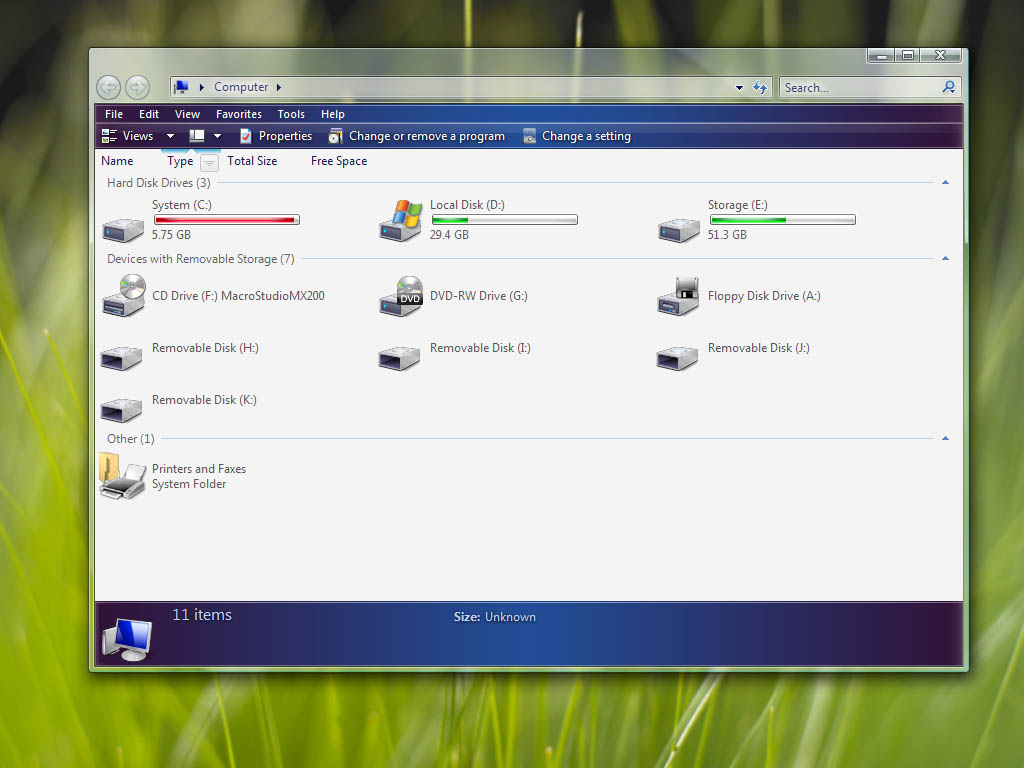This screenshot has height=768, width=1024.
Task: Click the Change or remove a program icon
Action: point(335,136)
